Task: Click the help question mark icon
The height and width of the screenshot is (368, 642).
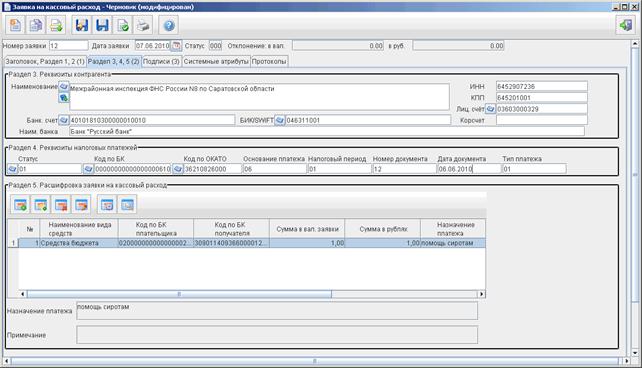Action: (169, 25)
